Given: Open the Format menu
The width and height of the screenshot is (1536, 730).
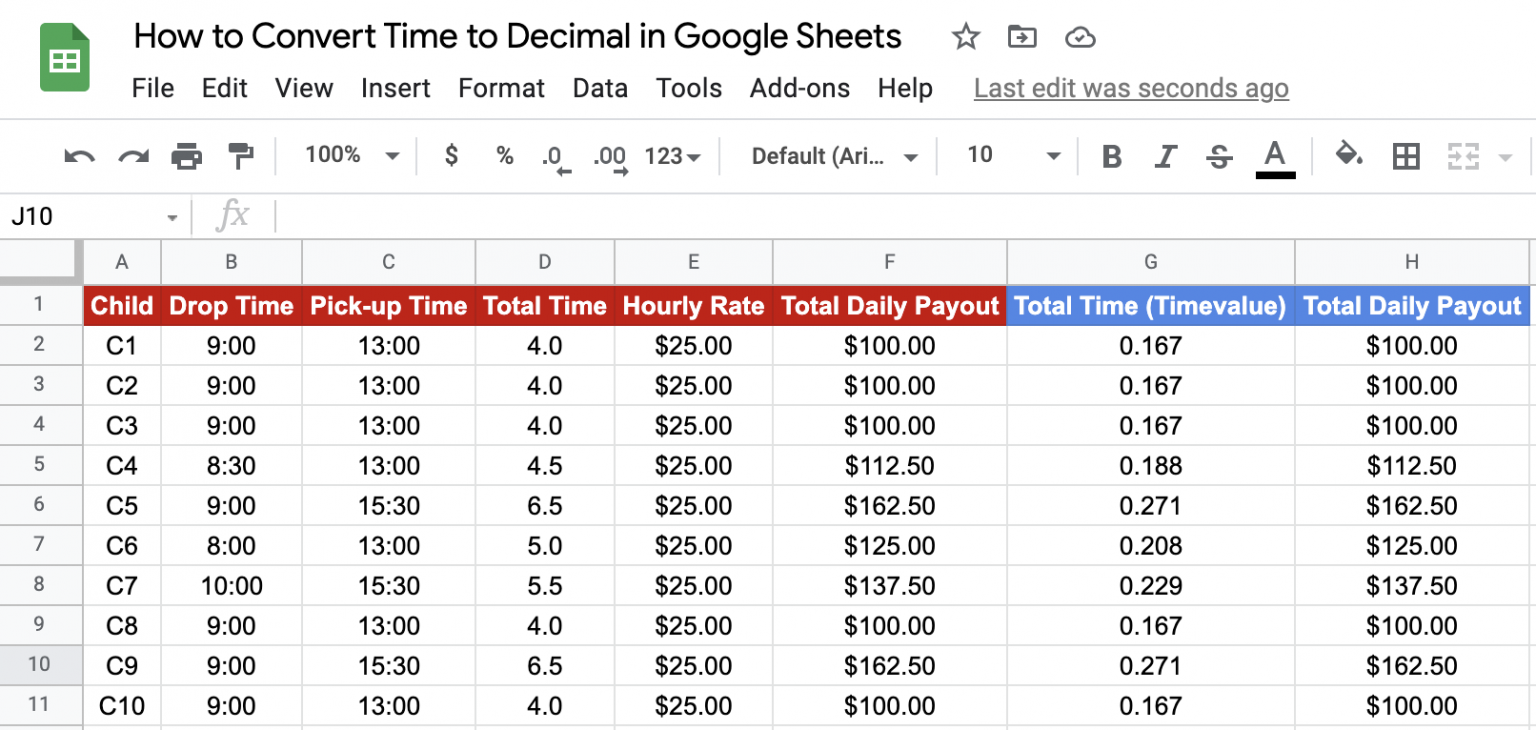Looking at the screenshot, I should (501, 88).
